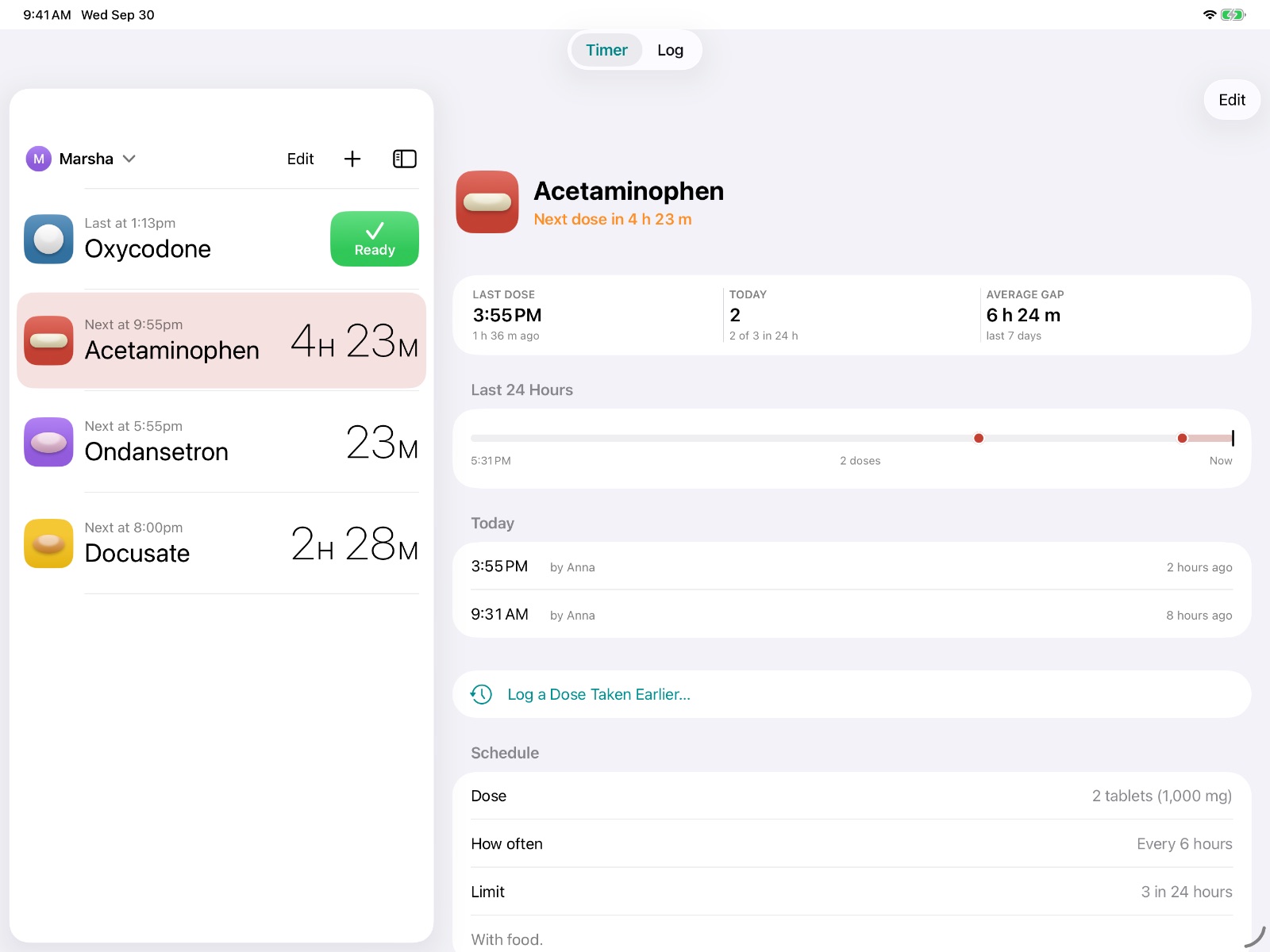Select the Ondansetron 23M countdown
Screen dimensions: 1270x952
tap(382, 443)
